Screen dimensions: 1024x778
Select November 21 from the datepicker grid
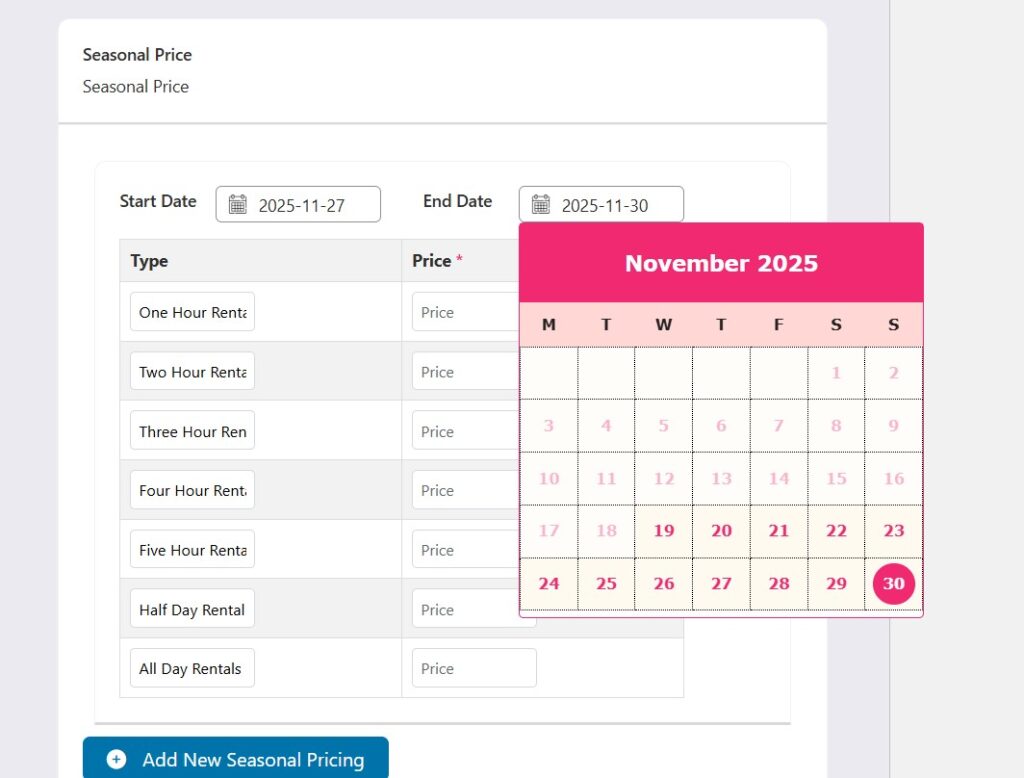(778, 531)
